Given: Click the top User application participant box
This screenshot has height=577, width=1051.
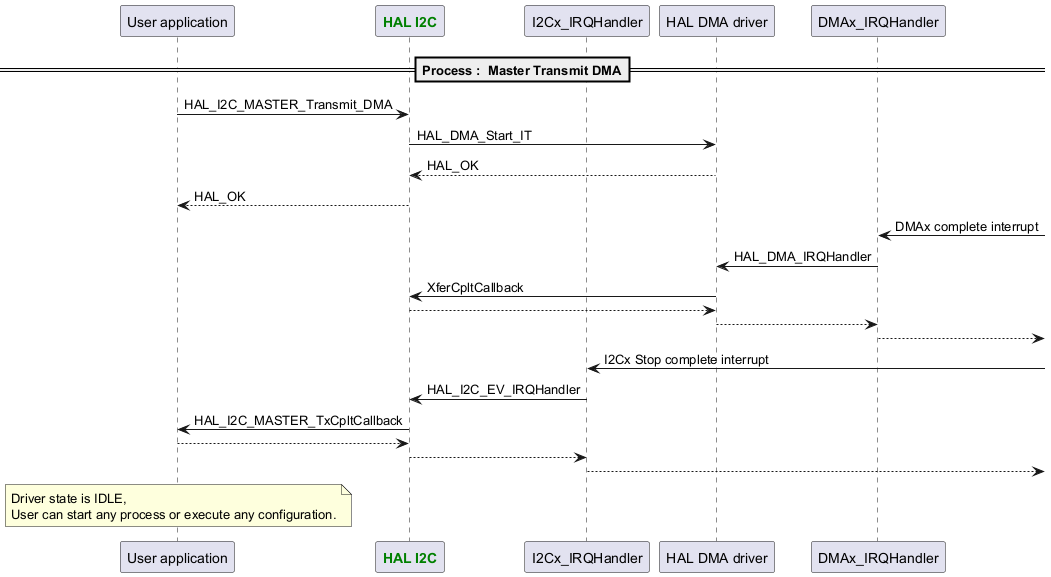Looking at the screenshot, I should (x=177, y=21).
